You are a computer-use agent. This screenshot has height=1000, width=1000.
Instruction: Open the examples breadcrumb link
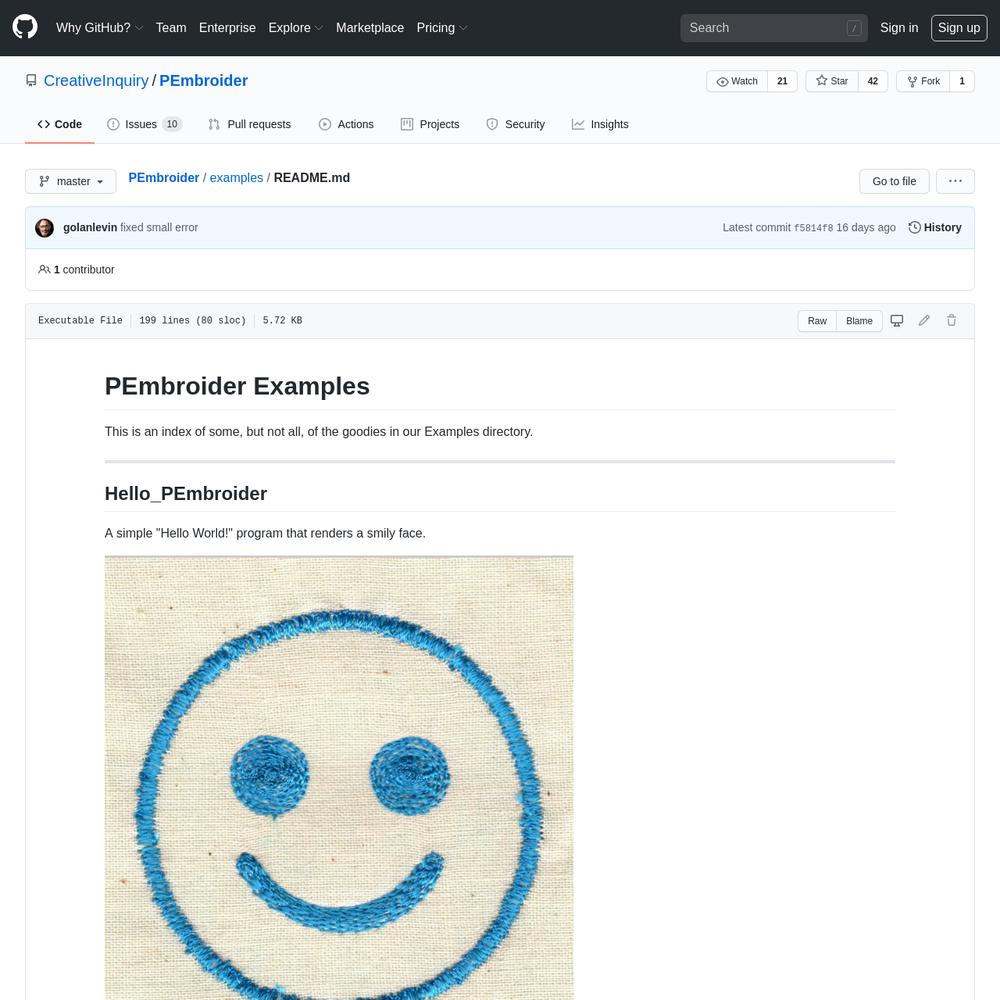[236, 178]
